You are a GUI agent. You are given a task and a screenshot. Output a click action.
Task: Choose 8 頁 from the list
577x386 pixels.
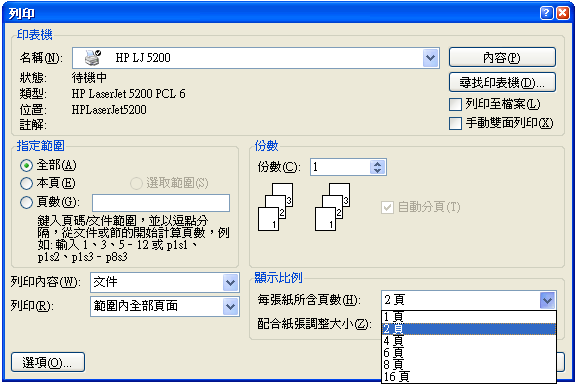469,364
